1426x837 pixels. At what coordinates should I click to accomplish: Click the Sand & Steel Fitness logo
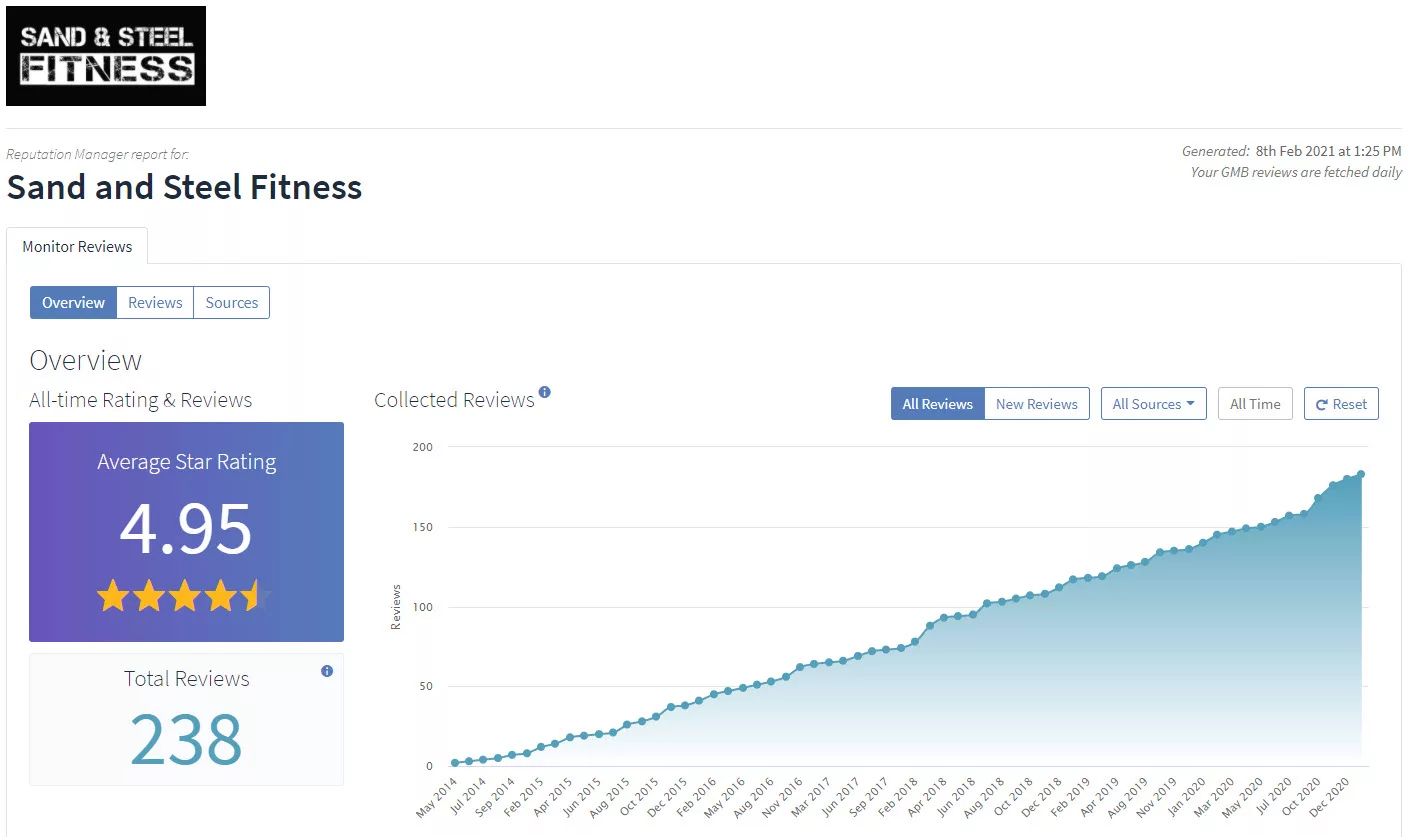106,56
